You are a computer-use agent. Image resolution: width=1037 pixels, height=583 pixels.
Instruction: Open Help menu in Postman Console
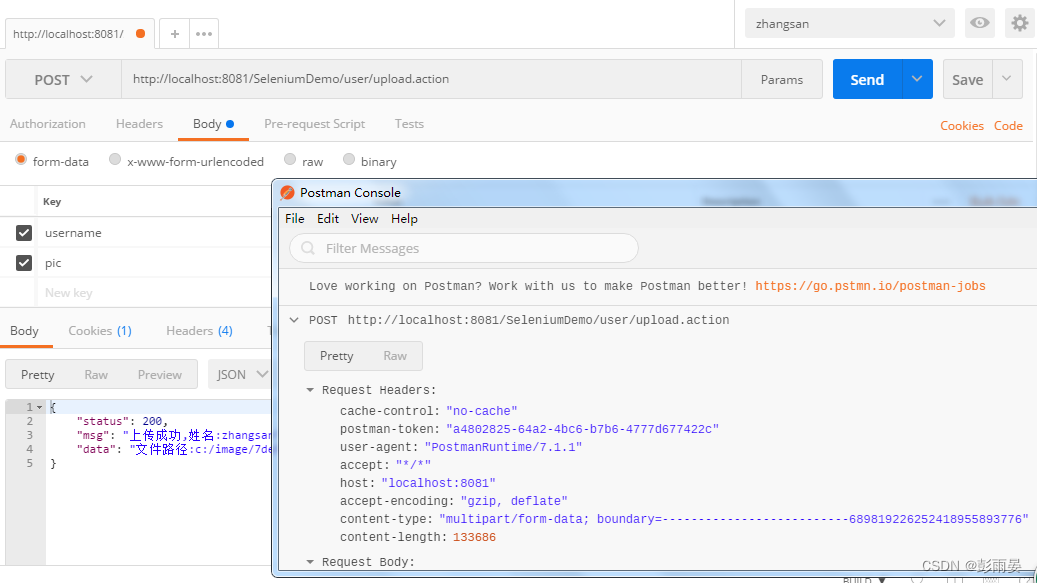click(404, 219)
